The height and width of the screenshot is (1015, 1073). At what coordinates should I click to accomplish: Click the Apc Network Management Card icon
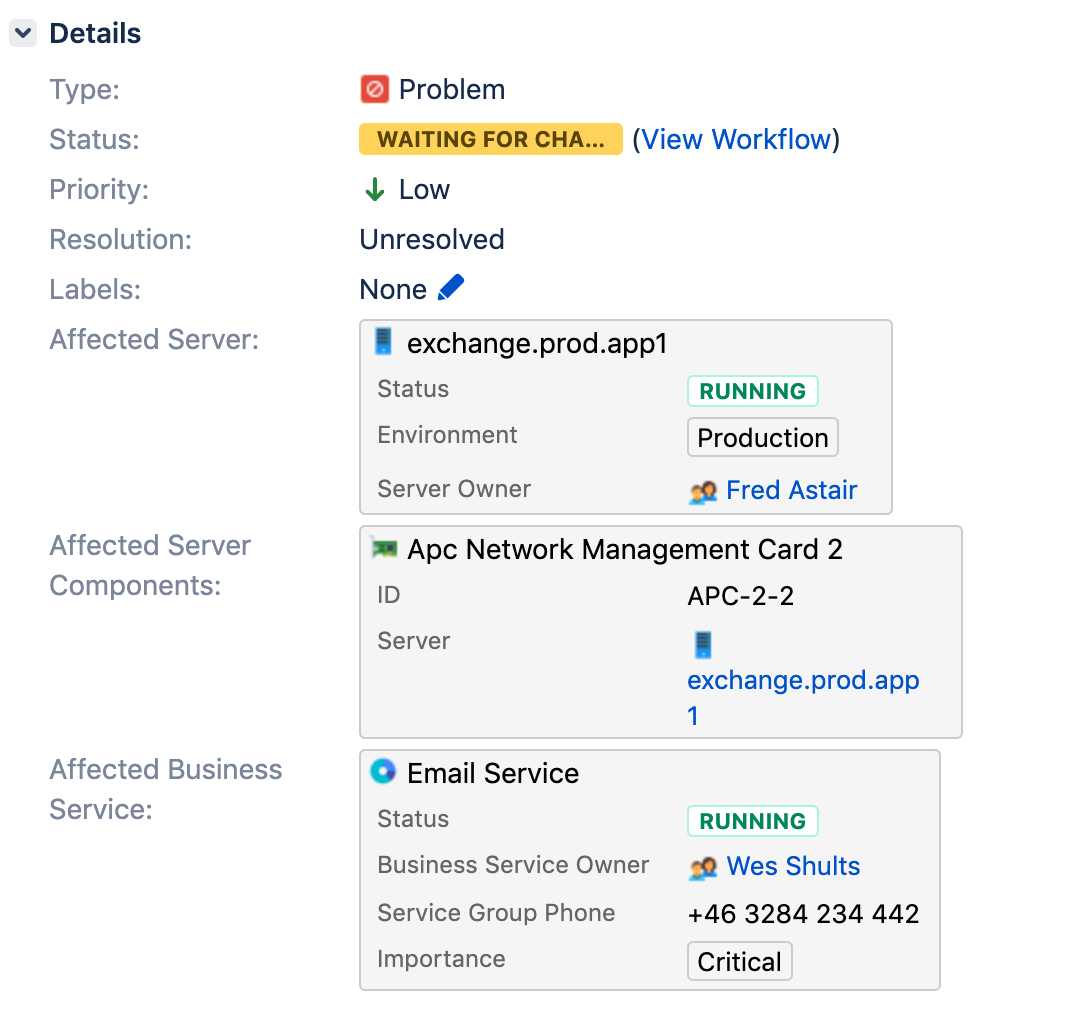[383, 548]
